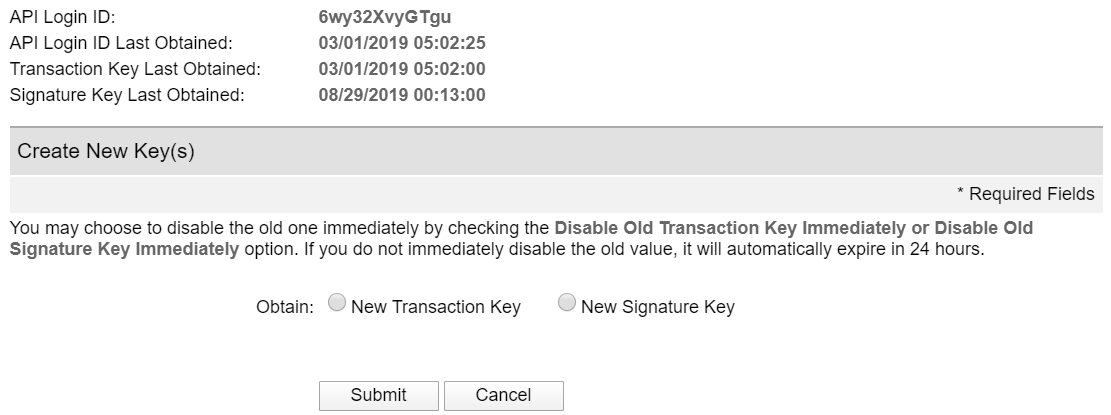Choose the New Signature Key radio button
Viewport: 1111px width, 415px height.
[x=567, y=304]
